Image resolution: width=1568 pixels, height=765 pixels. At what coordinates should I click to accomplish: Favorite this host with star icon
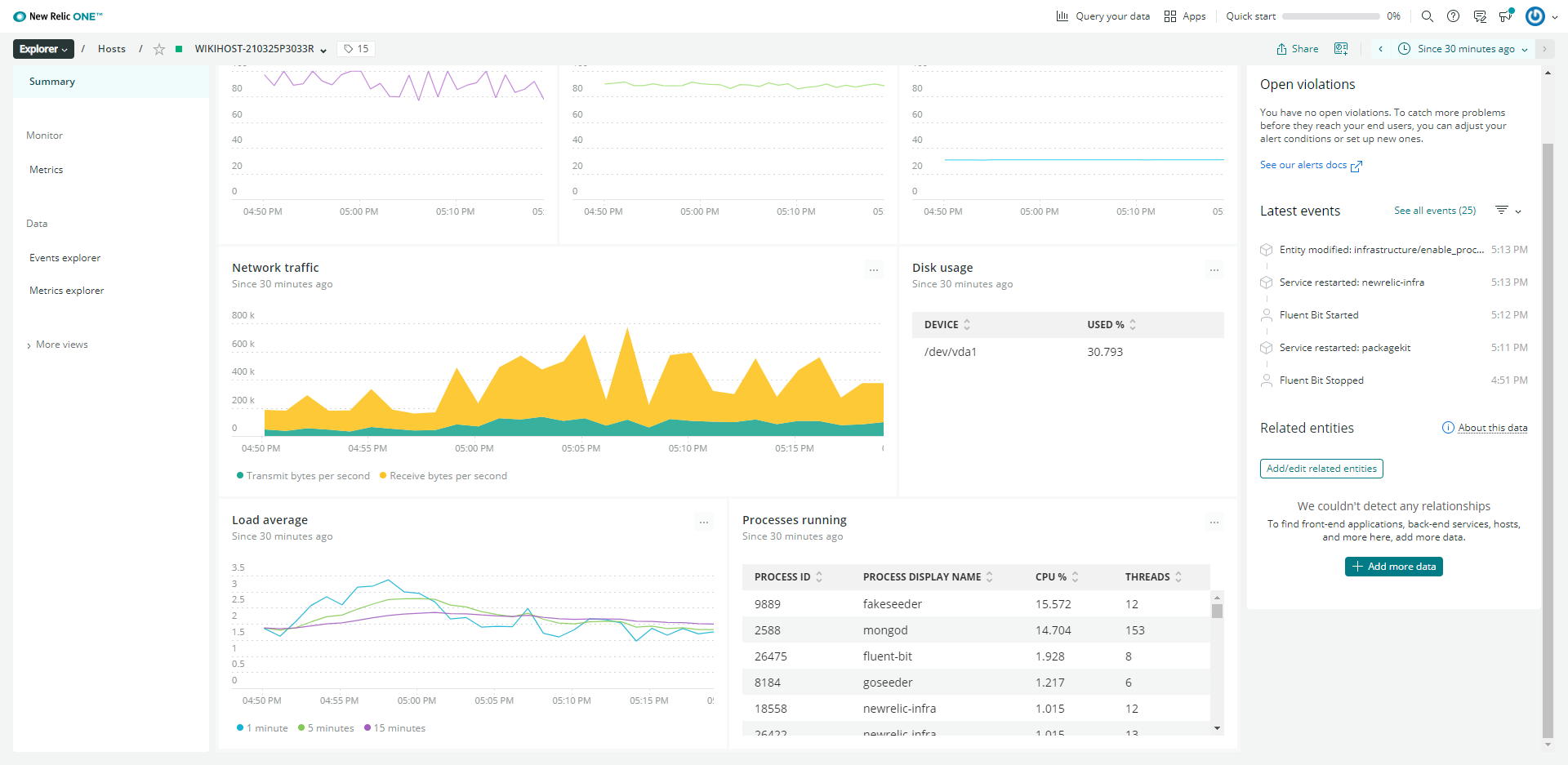159,49
